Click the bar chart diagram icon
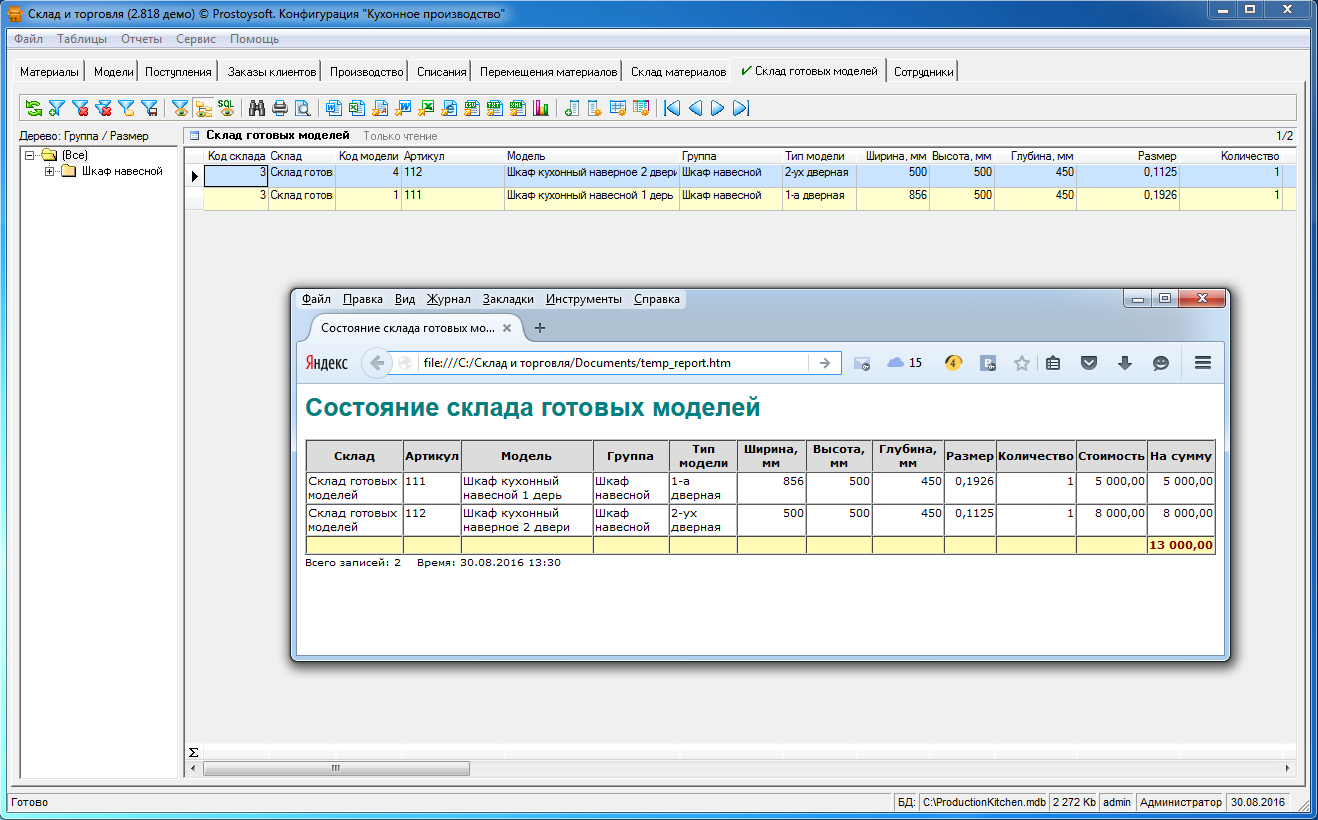The width and height of the screenshot is (1318, 820). click(541, 108)
